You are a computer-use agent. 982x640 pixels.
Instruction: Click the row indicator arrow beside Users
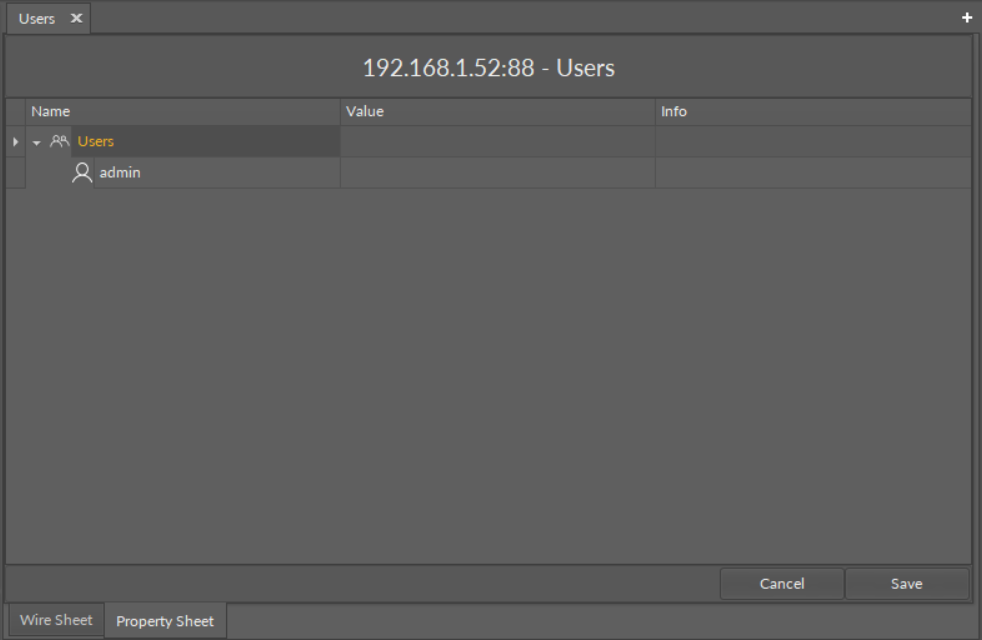15,142
